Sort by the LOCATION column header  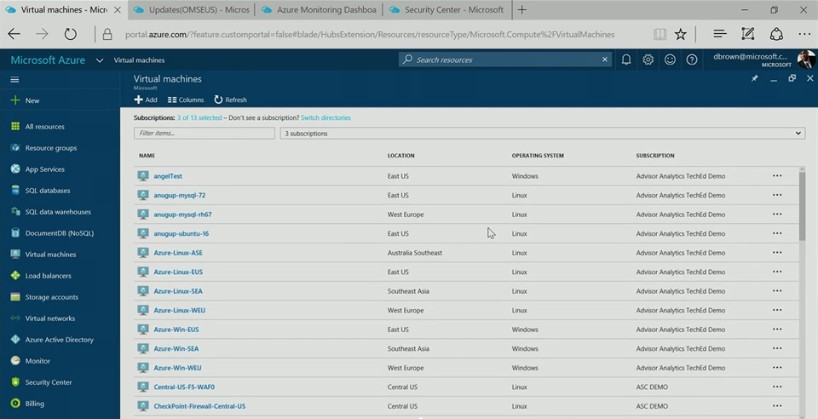[401, 155]
